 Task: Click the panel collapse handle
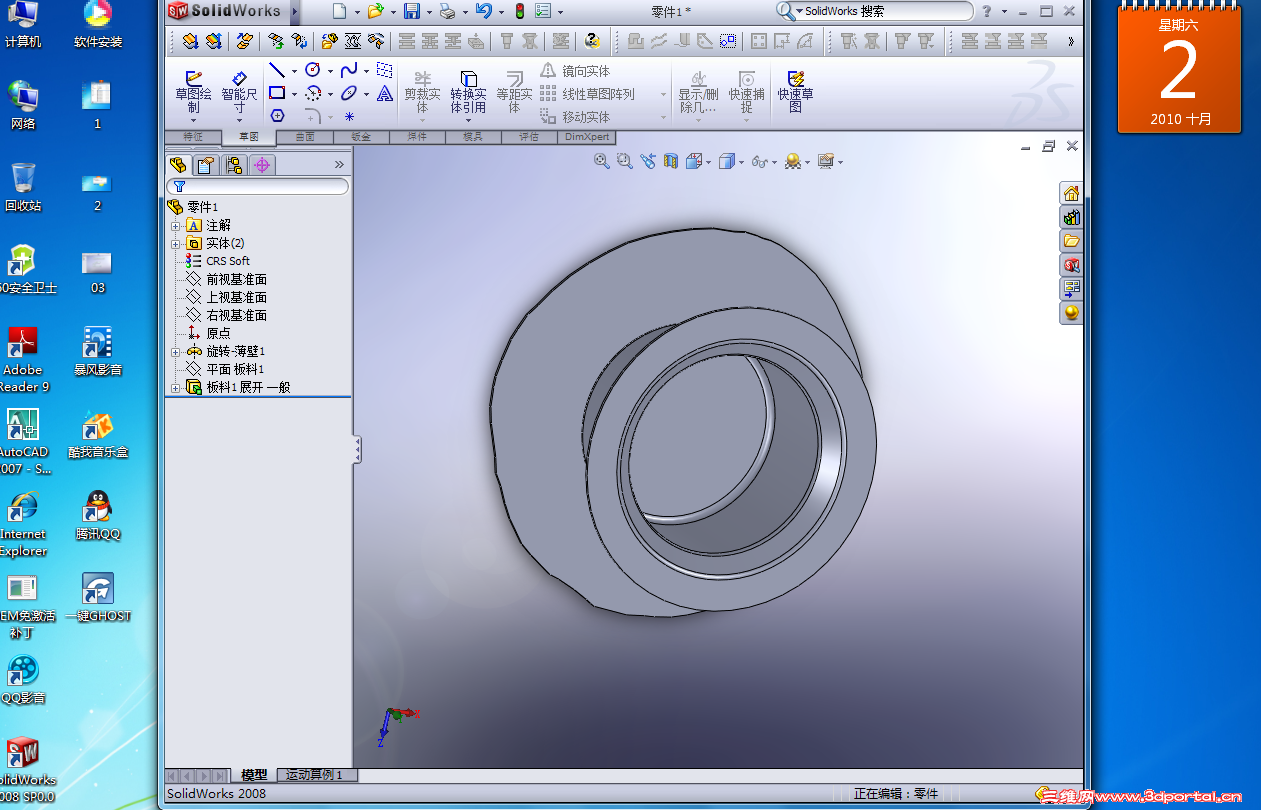point(357,449)
